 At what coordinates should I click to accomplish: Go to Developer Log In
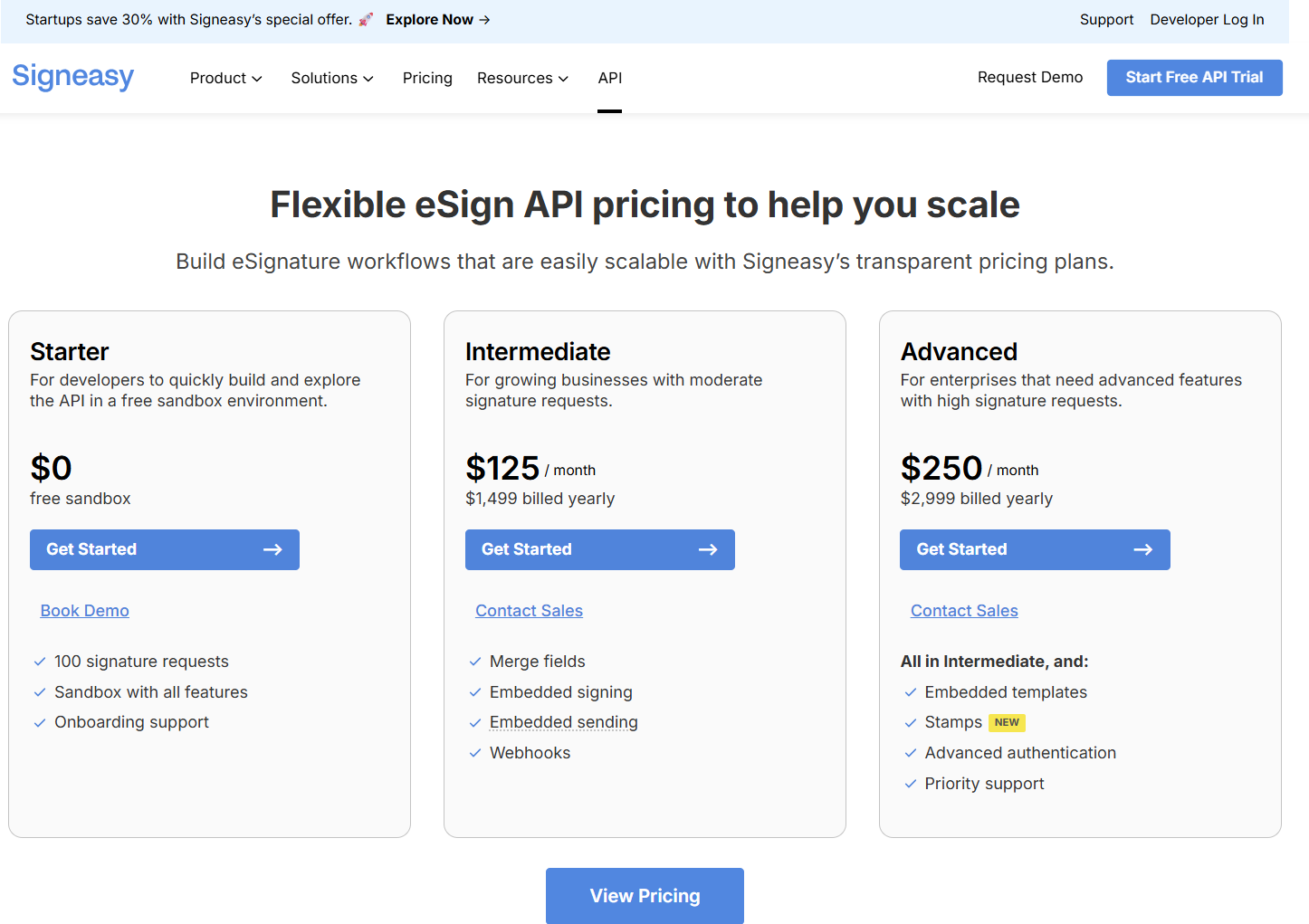tap(1207, 19)
